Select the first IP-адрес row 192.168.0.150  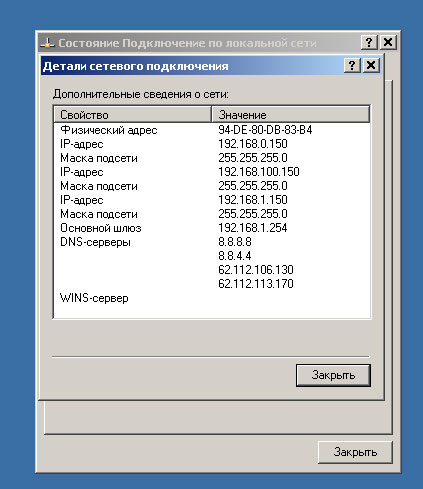[x=212, y=144]
